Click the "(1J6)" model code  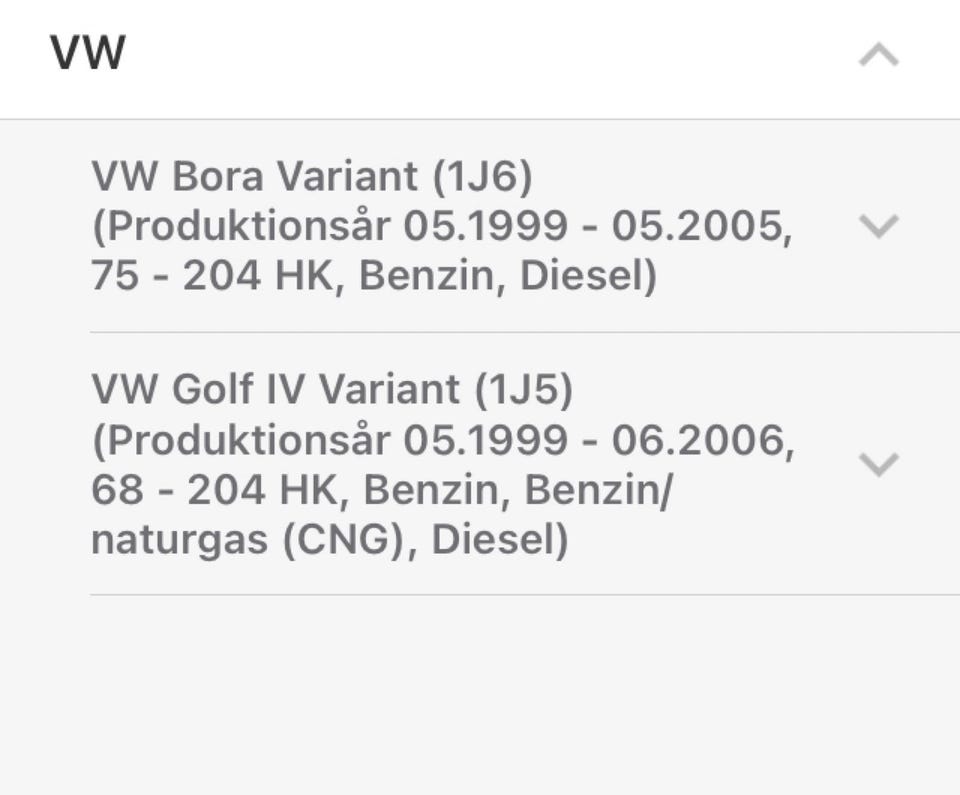(483, 177)
